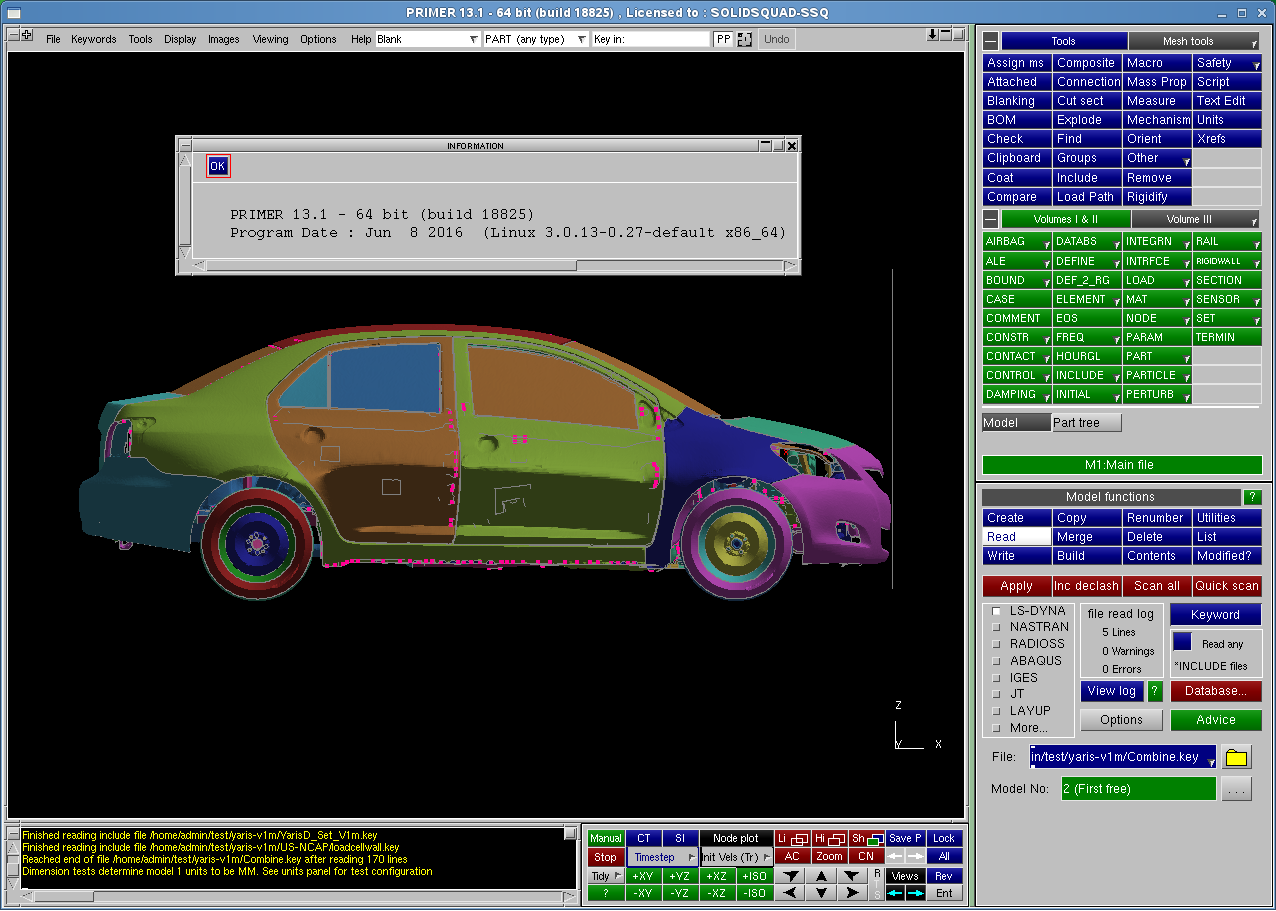1276x911 pixels.
Task: Click the green help icon beside View log
Action: pyautogui.click(x=1155, y=691)
